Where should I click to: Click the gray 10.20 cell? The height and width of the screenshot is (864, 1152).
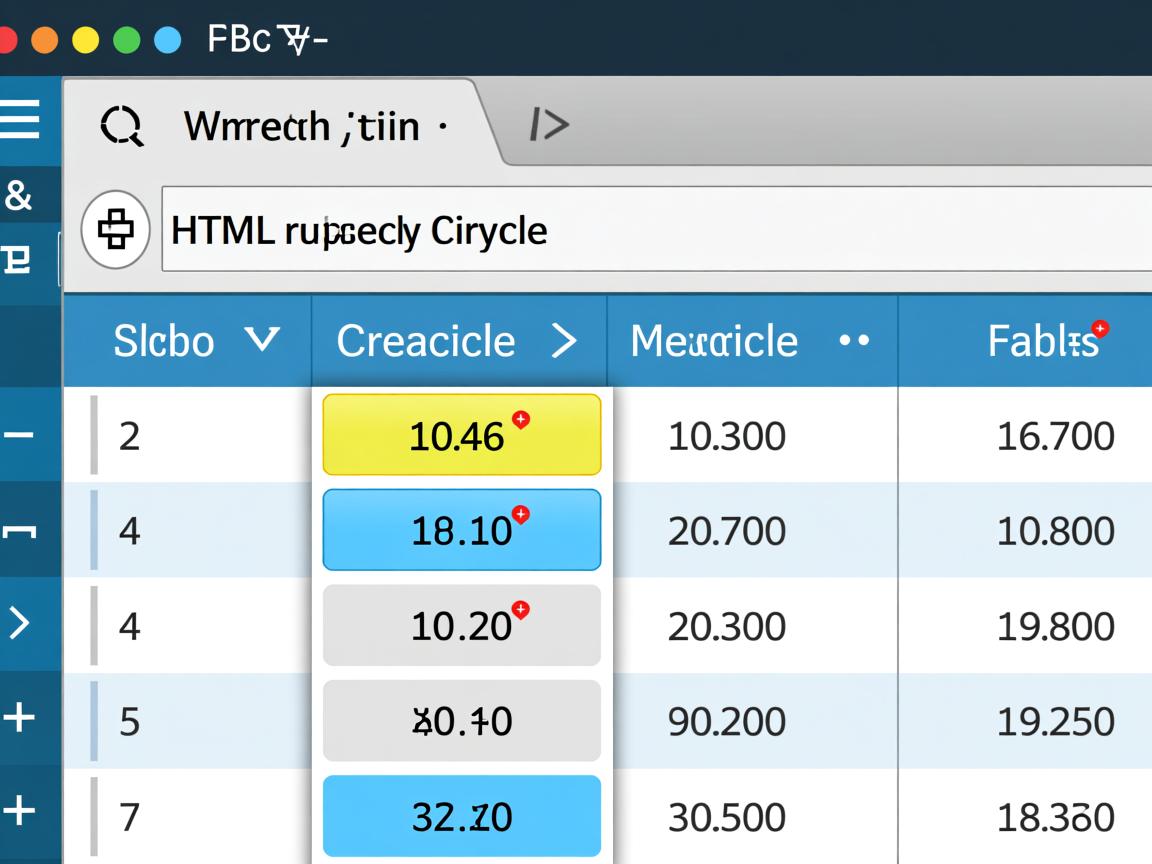pos(461,626)
